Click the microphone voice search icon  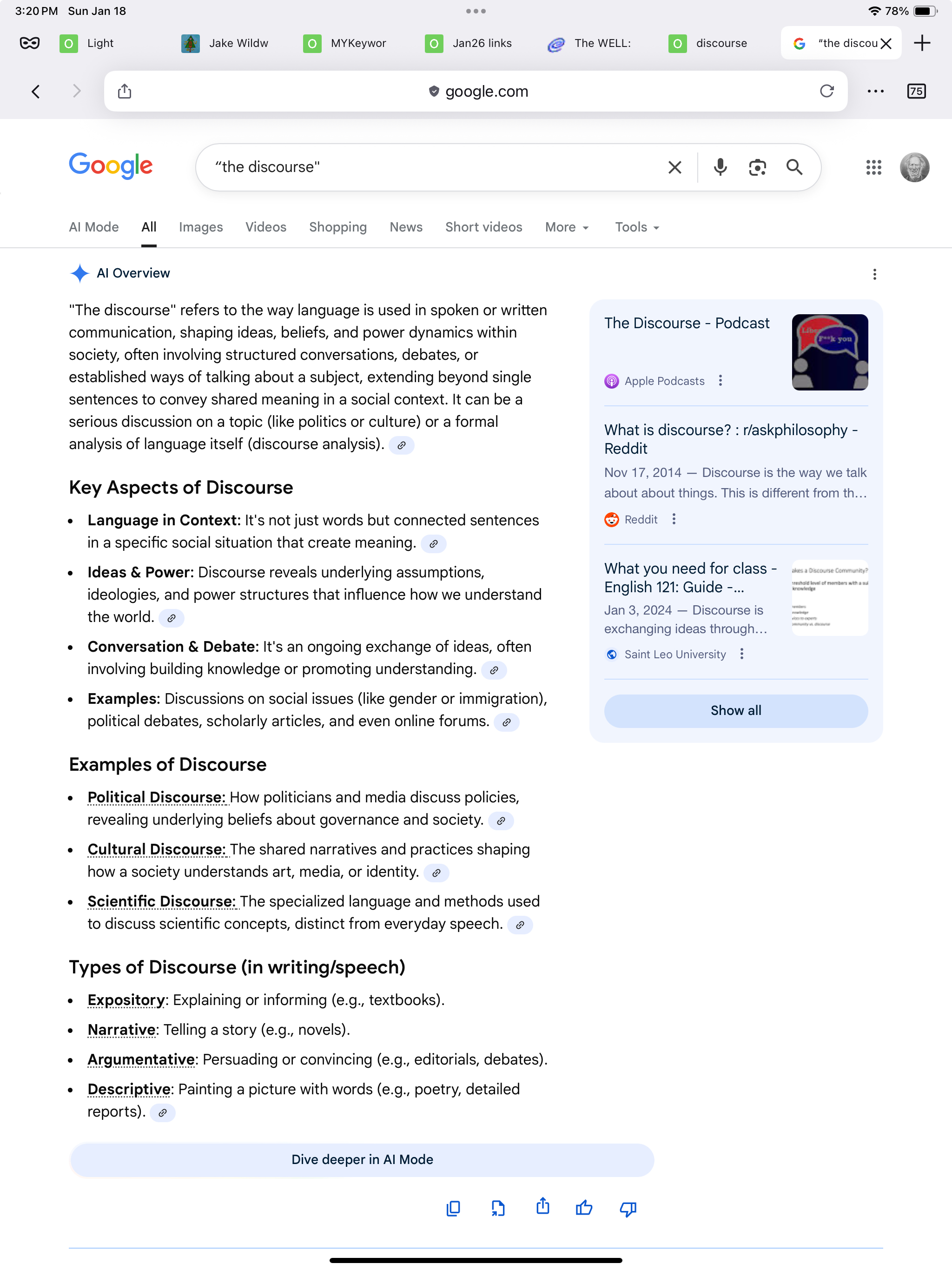(720, 167)
